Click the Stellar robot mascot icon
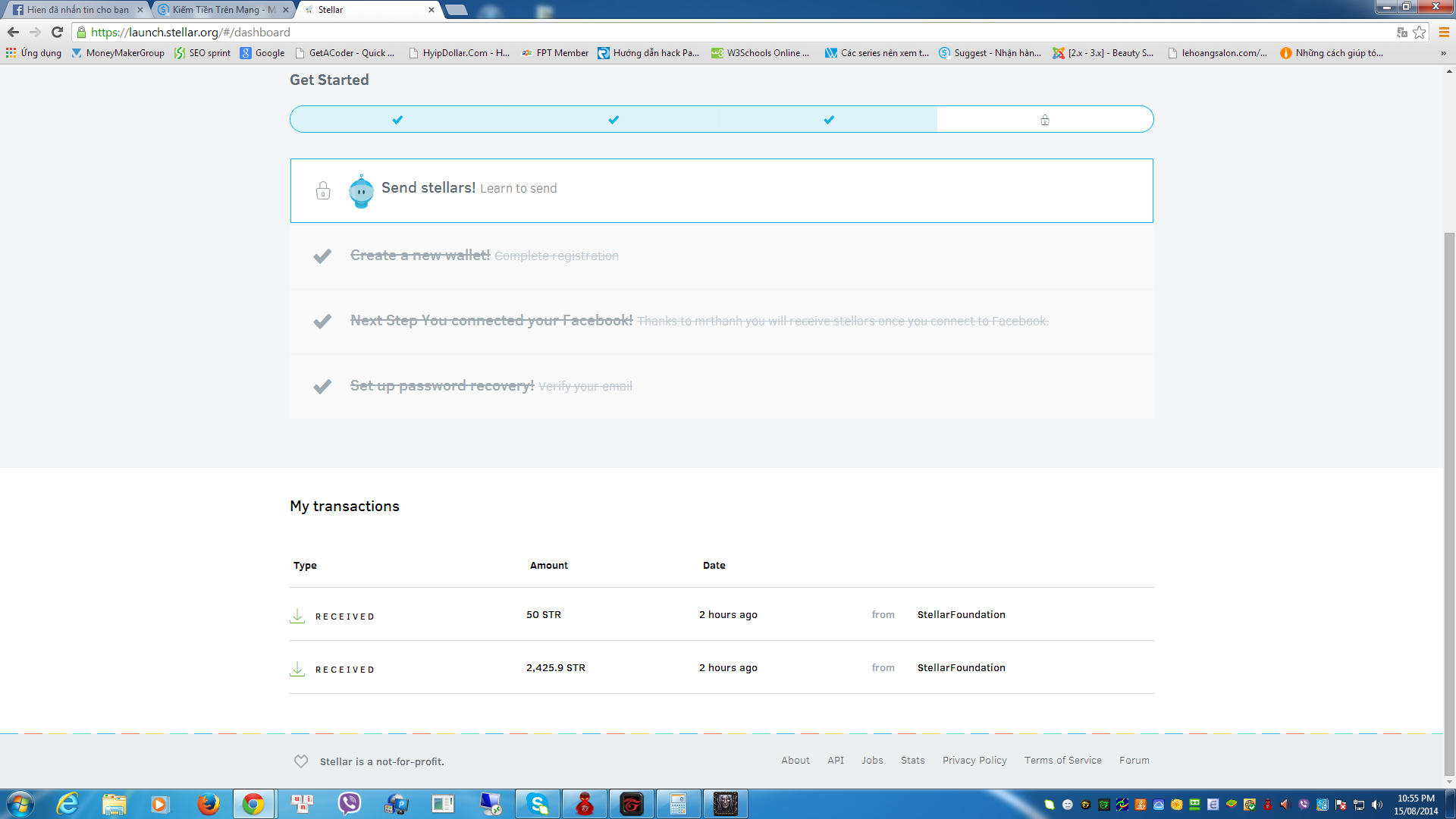1456x819 pixels. [361, 191]
